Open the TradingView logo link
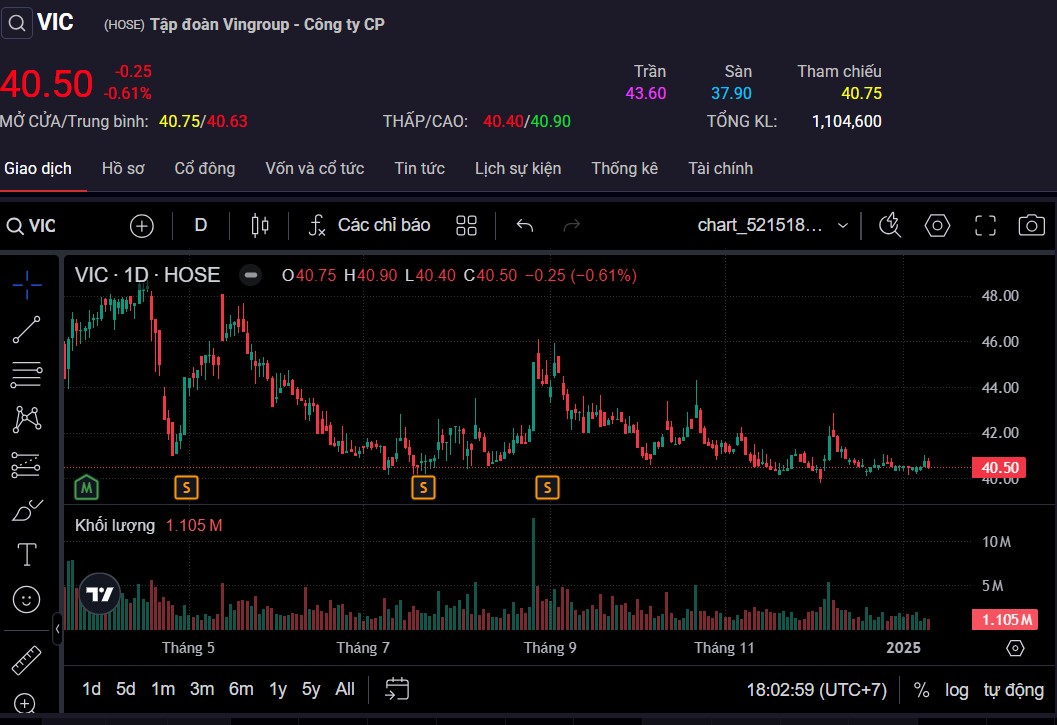 click(100, 594)
